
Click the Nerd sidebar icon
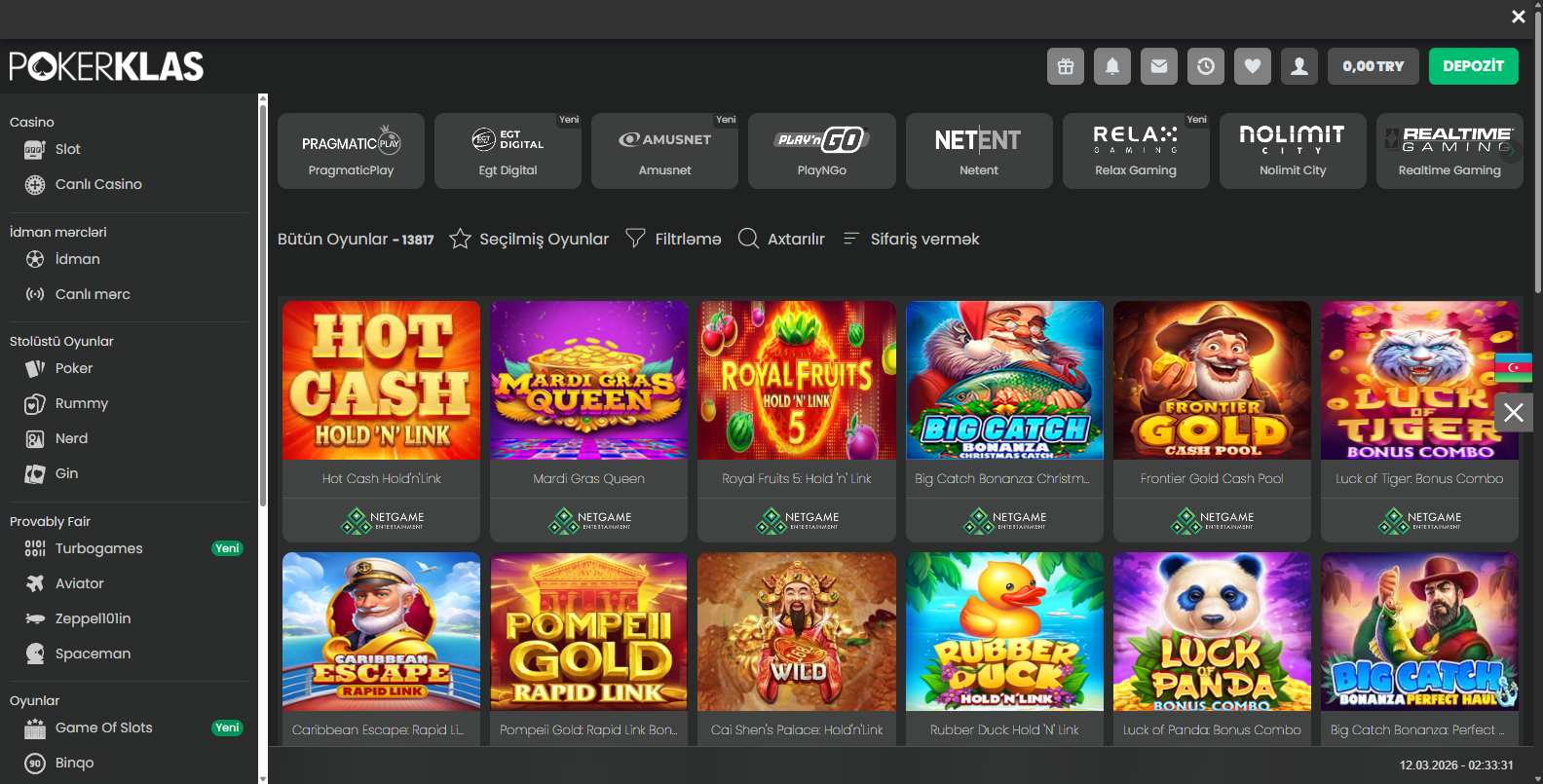point(35,439)
